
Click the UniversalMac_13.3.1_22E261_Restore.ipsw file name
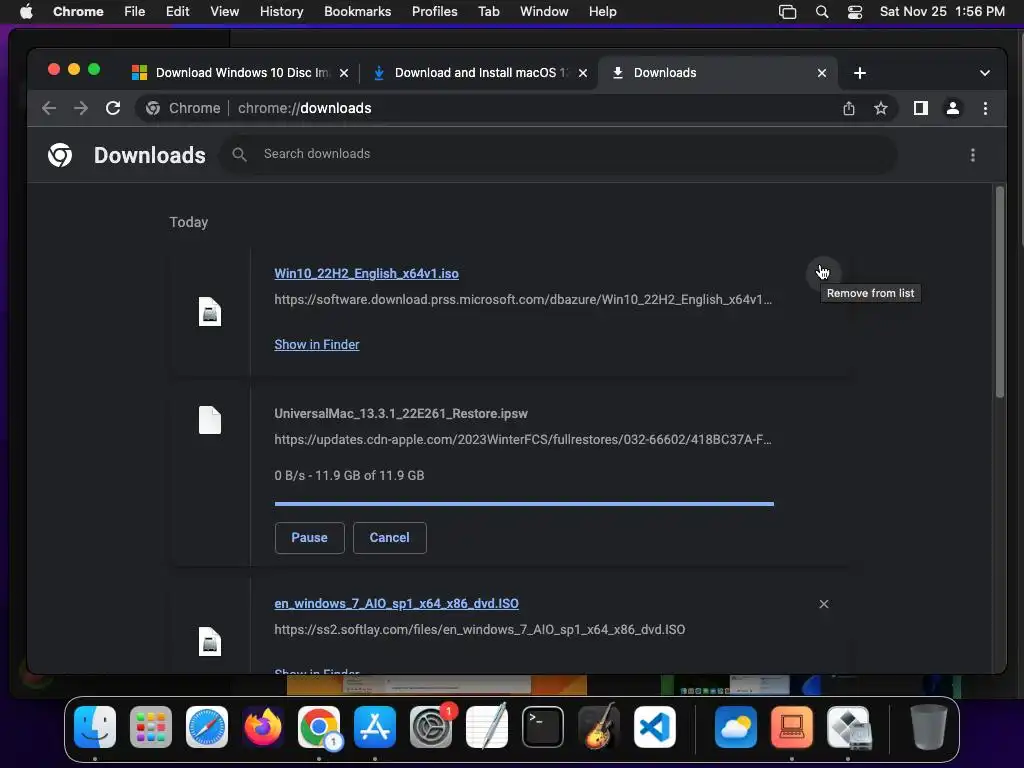[x=401, y=413]
